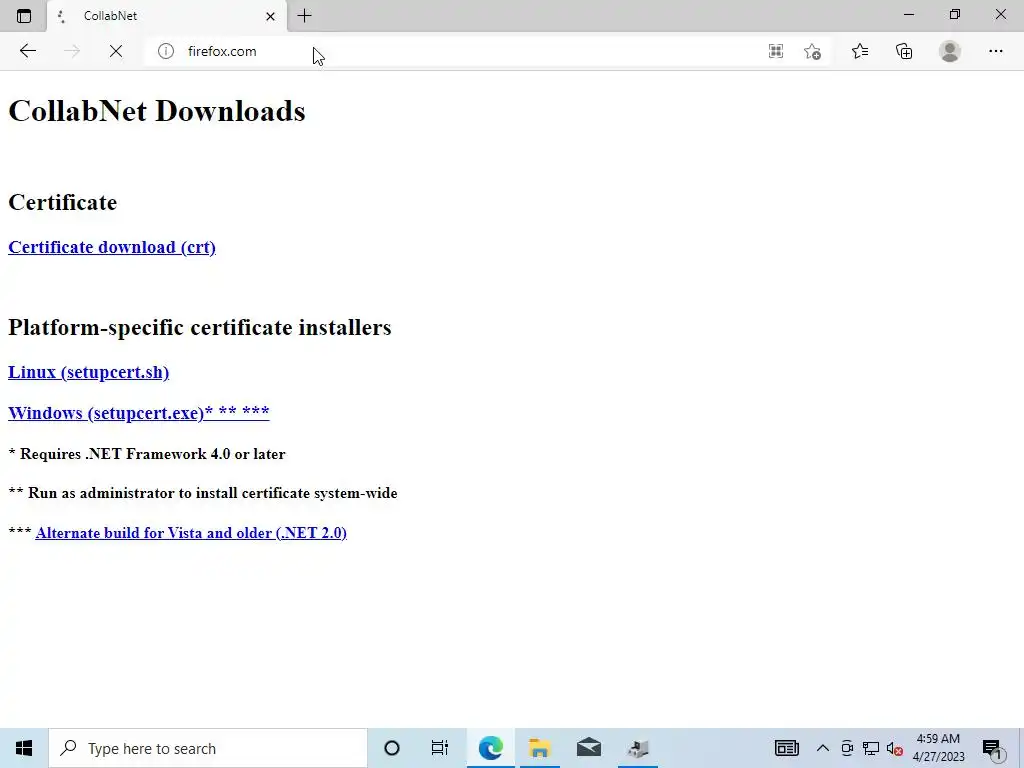Screen dimensions: 1024x768
Task: Open the apps grid icon in address bar
Action: [x=776, y=51]
